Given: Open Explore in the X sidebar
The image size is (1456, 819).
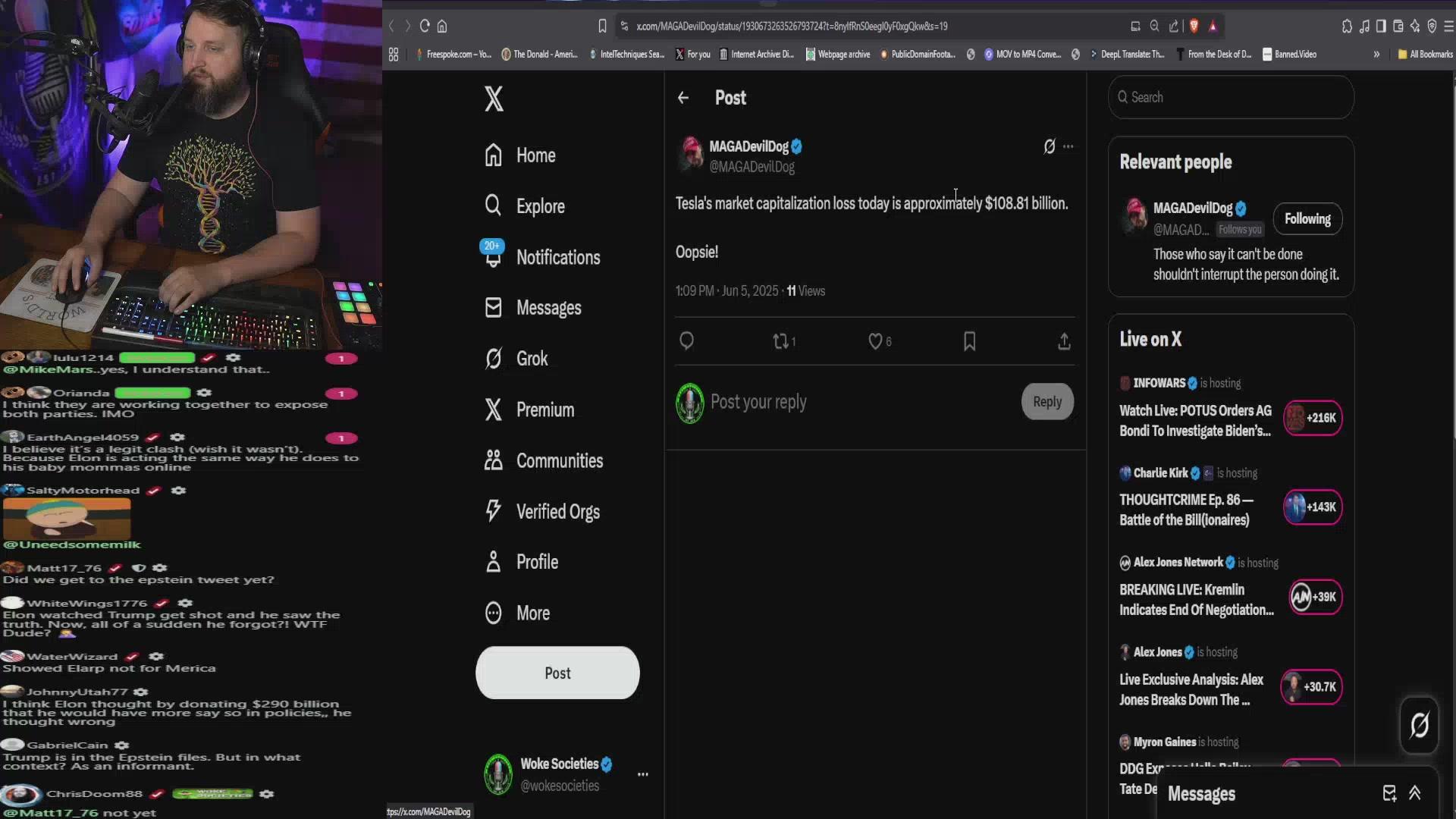Looking at the screenshot, I should click(525, 206).
